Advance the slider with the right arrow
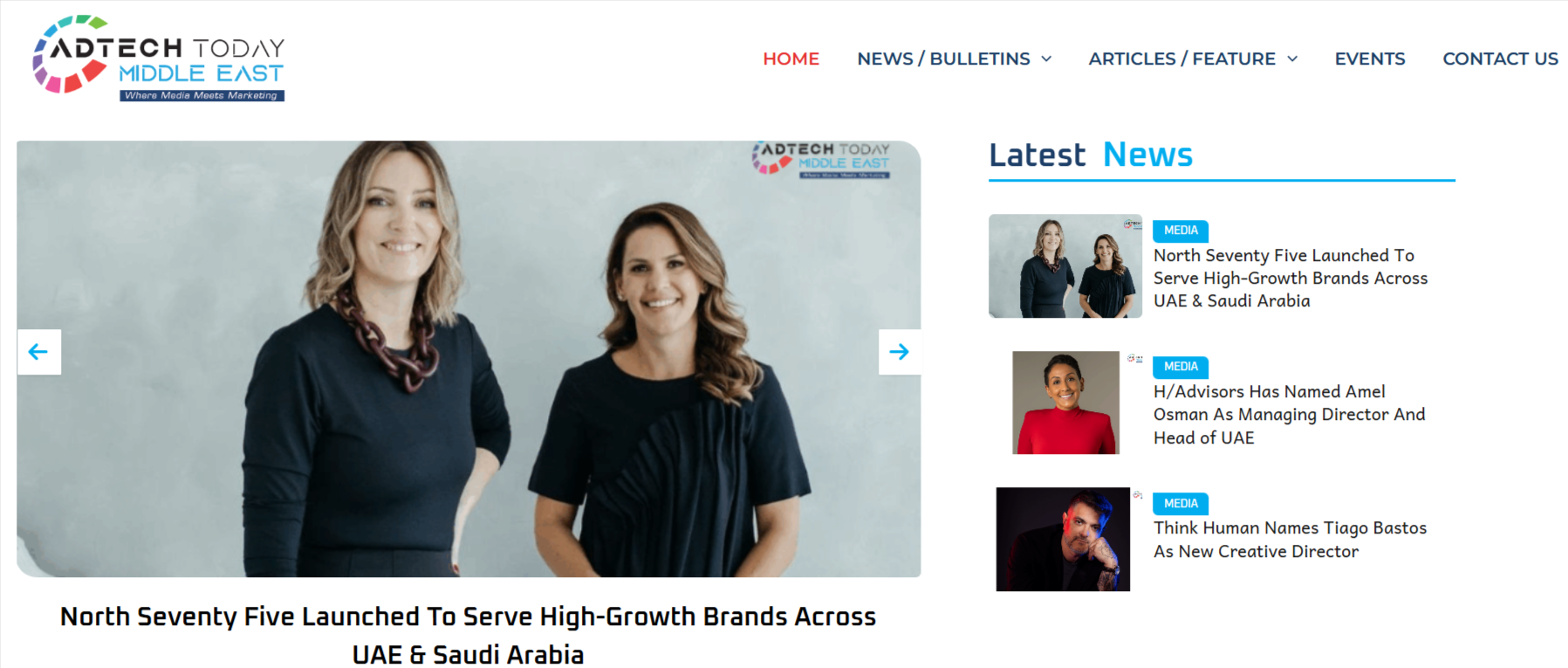This screenshot has width=1568, height=668. [899, 352]
